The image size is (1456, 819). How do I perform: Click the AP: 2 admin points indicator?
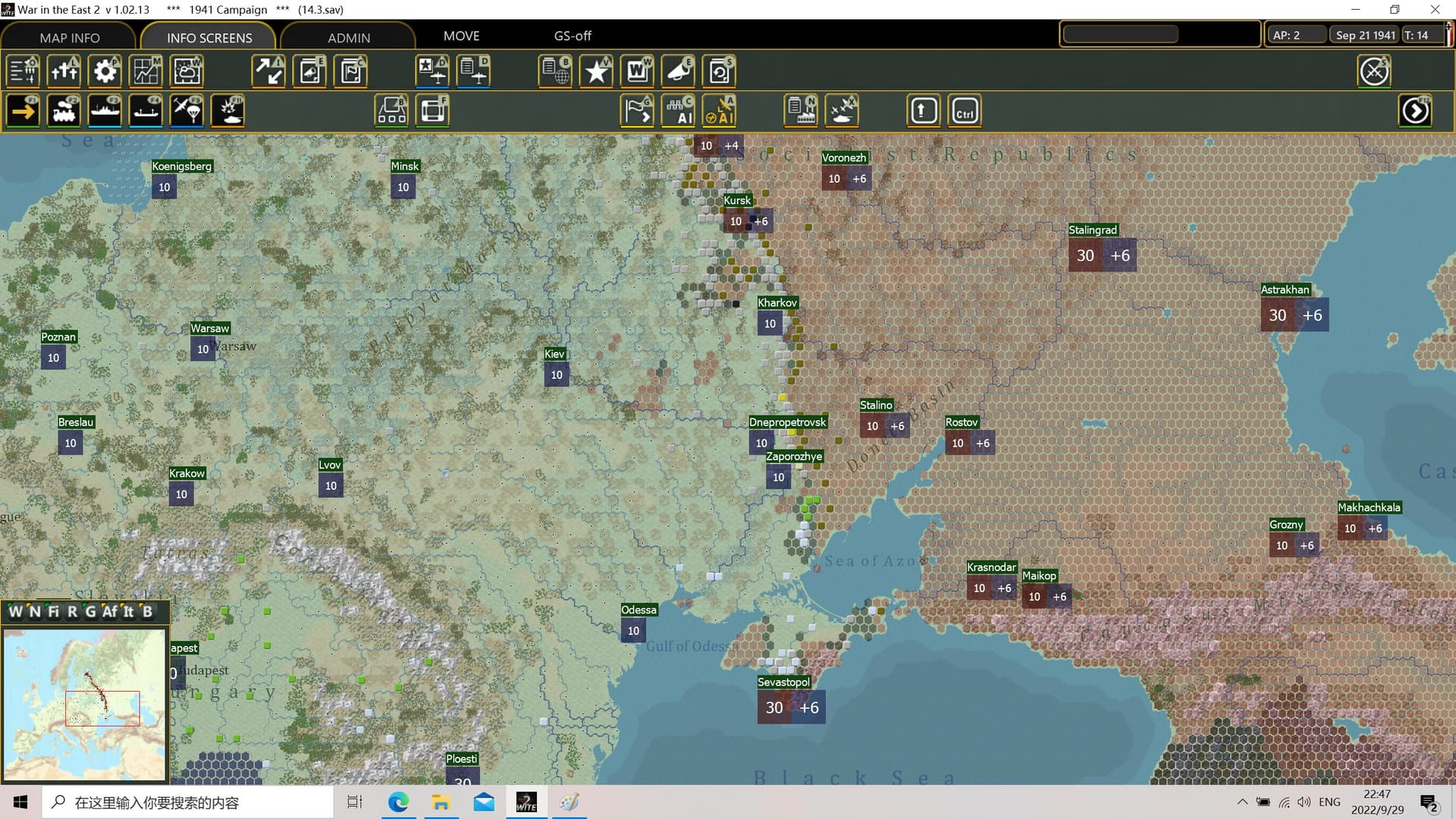pyautogui.click(x=1297, y=35)
